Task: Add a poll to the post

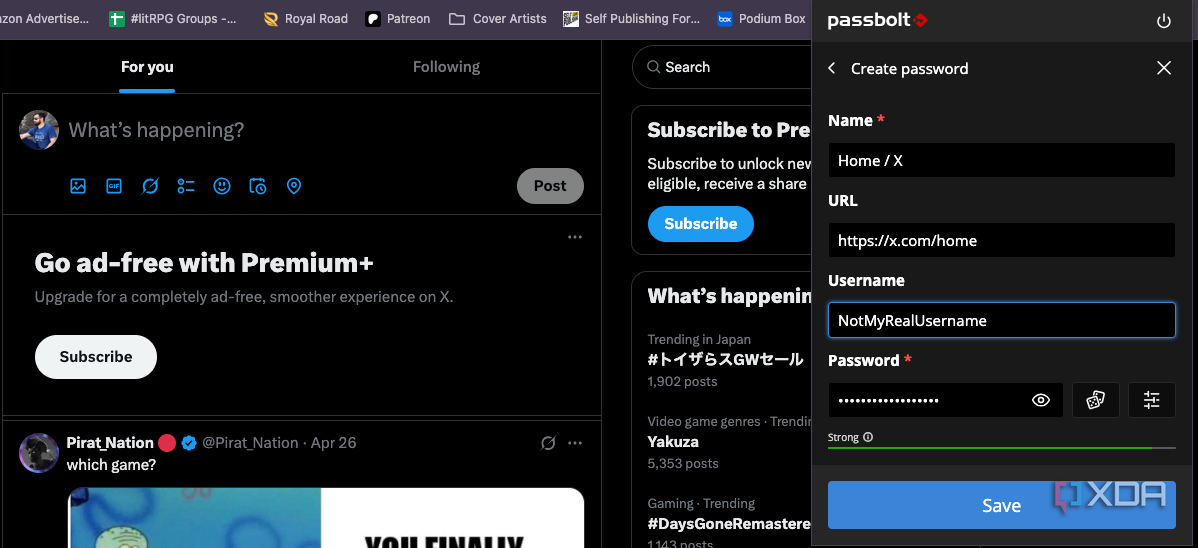Action: 186,186
